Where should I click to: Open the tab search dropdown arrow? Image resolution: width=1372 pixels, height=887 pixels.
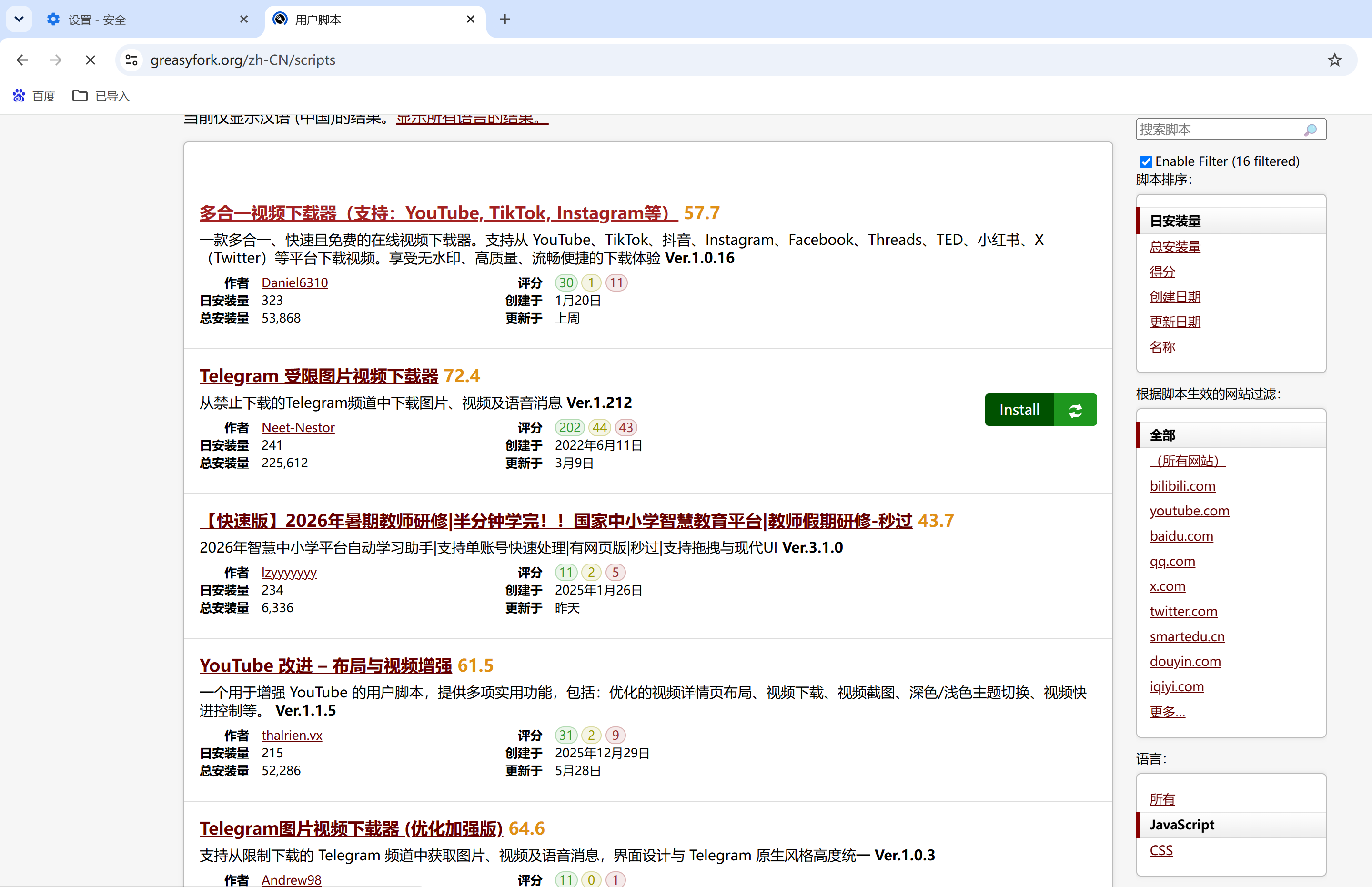(19, 19)
